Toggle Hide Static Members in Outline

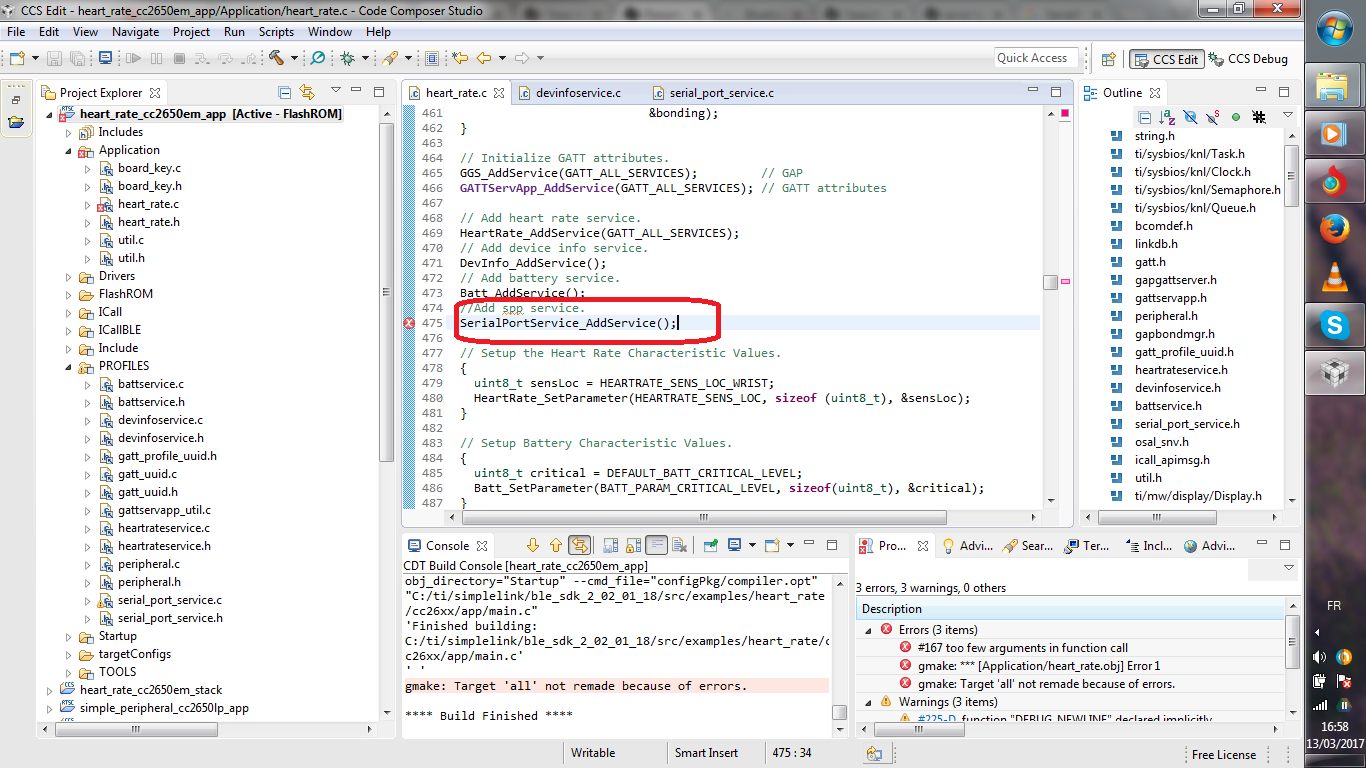click(1212, 117)
